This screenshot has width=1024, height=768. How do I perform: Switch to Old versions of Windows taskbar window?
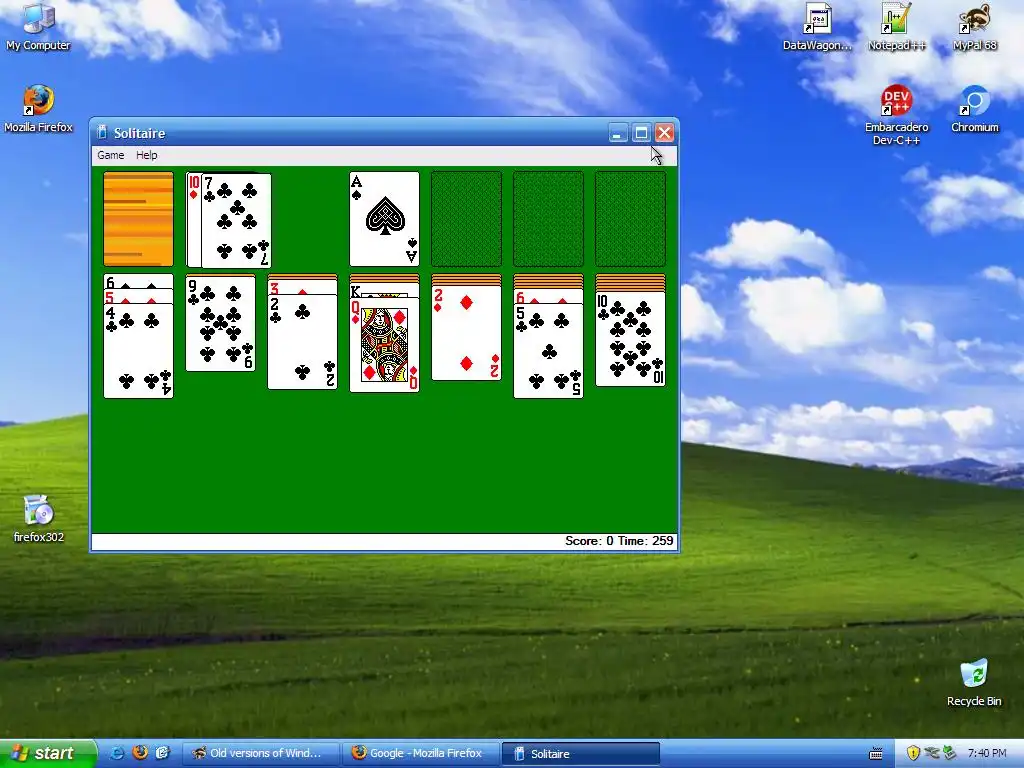click(259, 753)
